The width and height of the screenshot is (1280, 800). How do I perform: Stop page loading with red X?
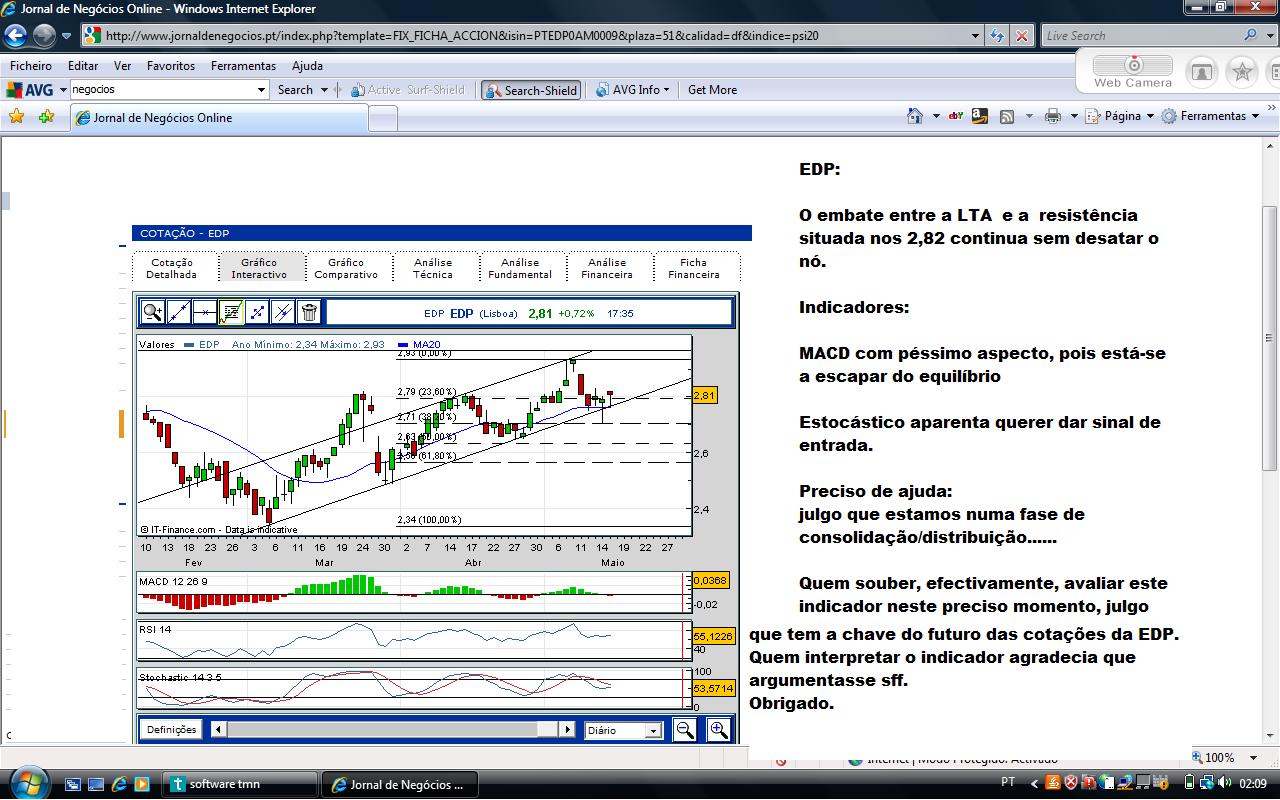pyautogui.click(x=1022, y=36)
